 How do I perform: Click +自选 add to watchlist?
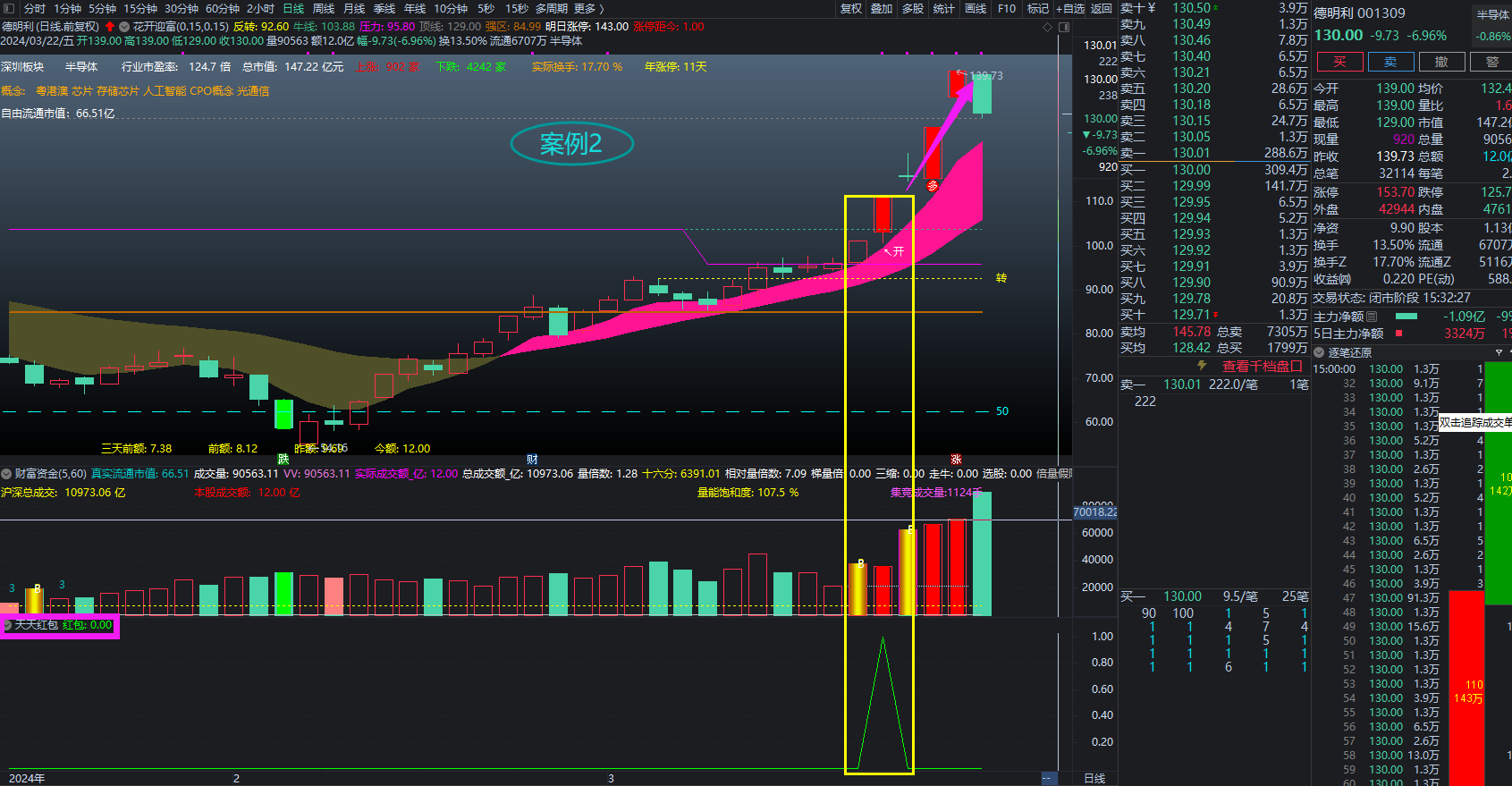pos(1070,8)
